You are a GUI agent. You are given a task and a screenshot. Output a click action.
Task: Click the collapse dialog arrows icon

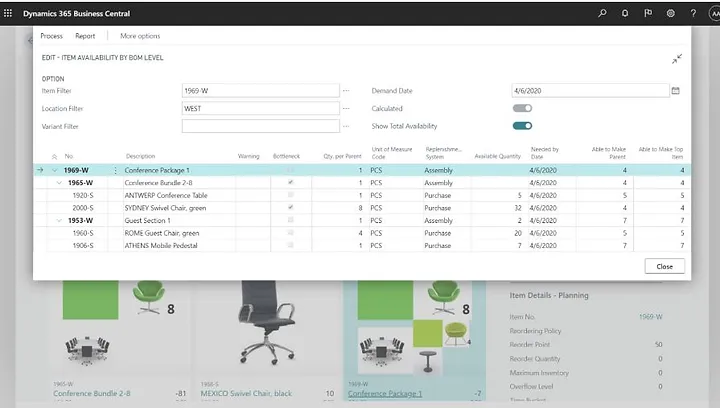[x=677, y=59]
